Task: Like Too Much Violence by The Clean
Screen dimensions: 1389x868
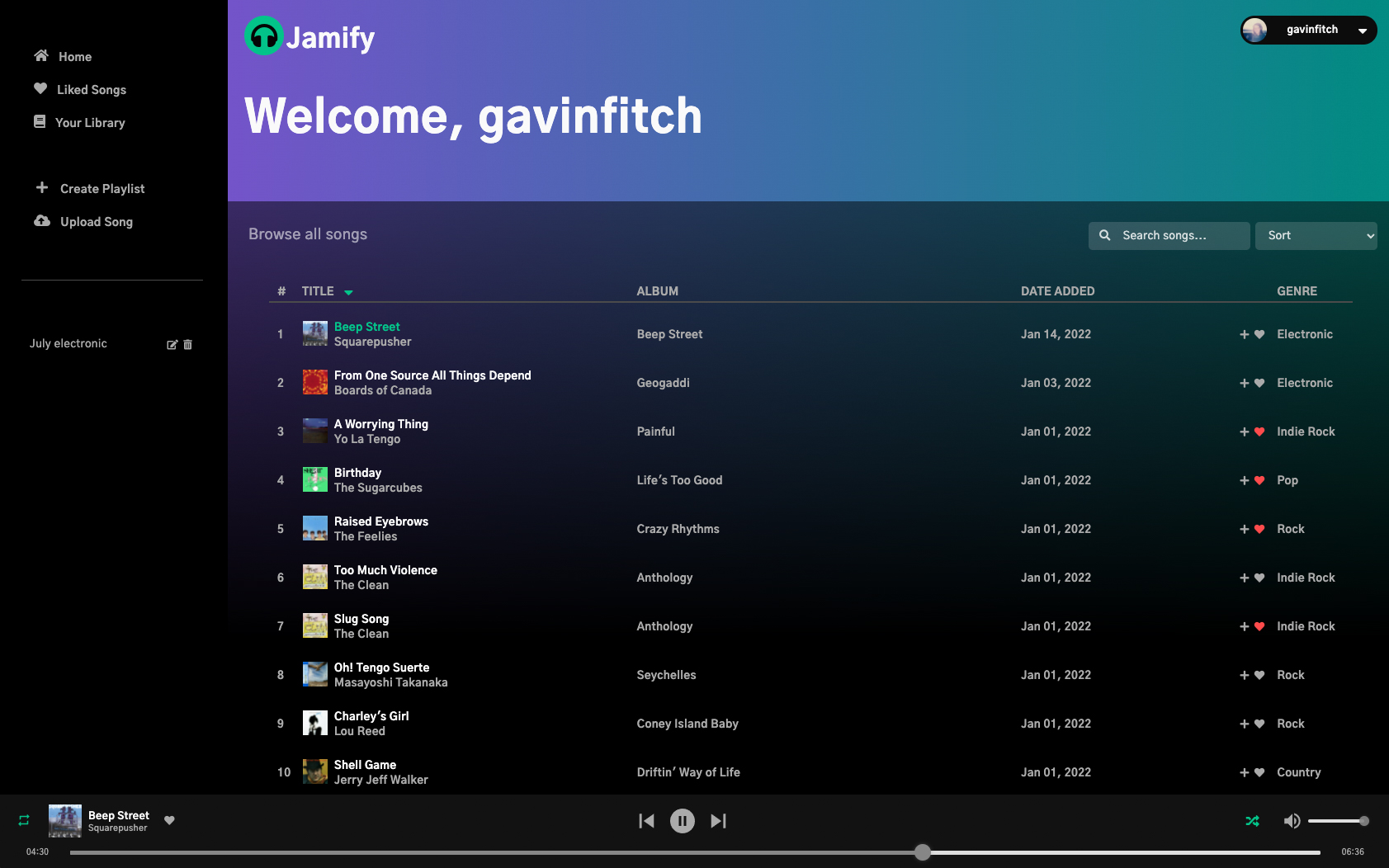Action: [x=1259, y=578]
